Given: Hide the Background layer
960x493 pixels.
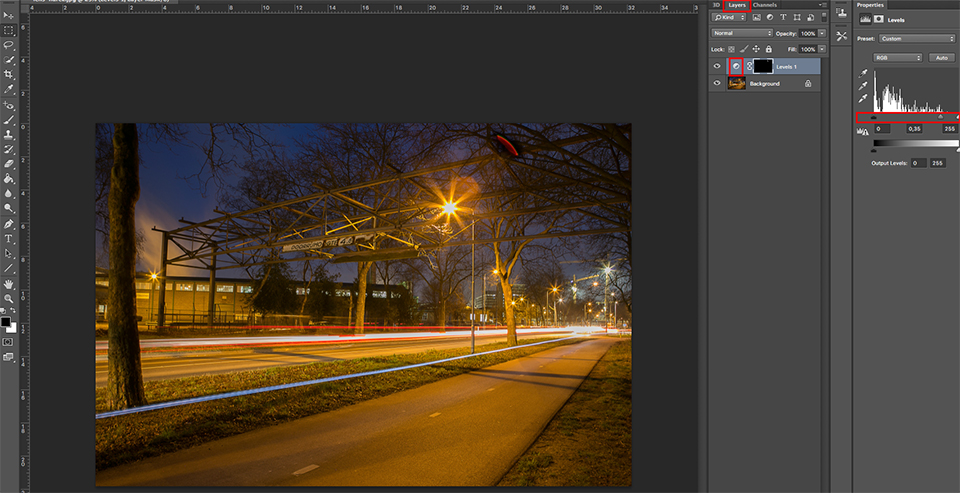Looking at the screenshot, I should click(x=717, y=83).
